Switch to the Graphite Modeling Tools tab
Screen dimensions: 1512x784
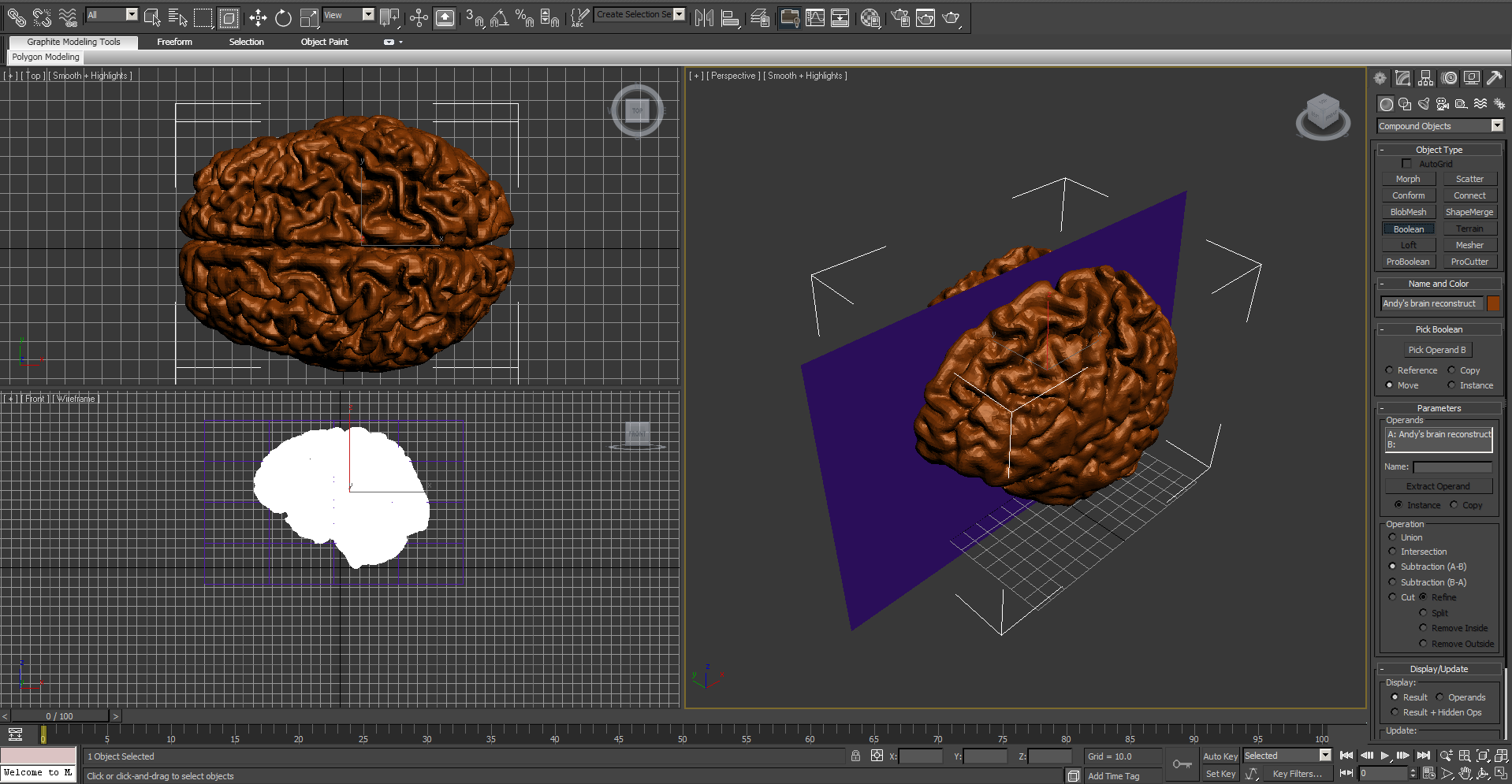[x=73, y=42]
